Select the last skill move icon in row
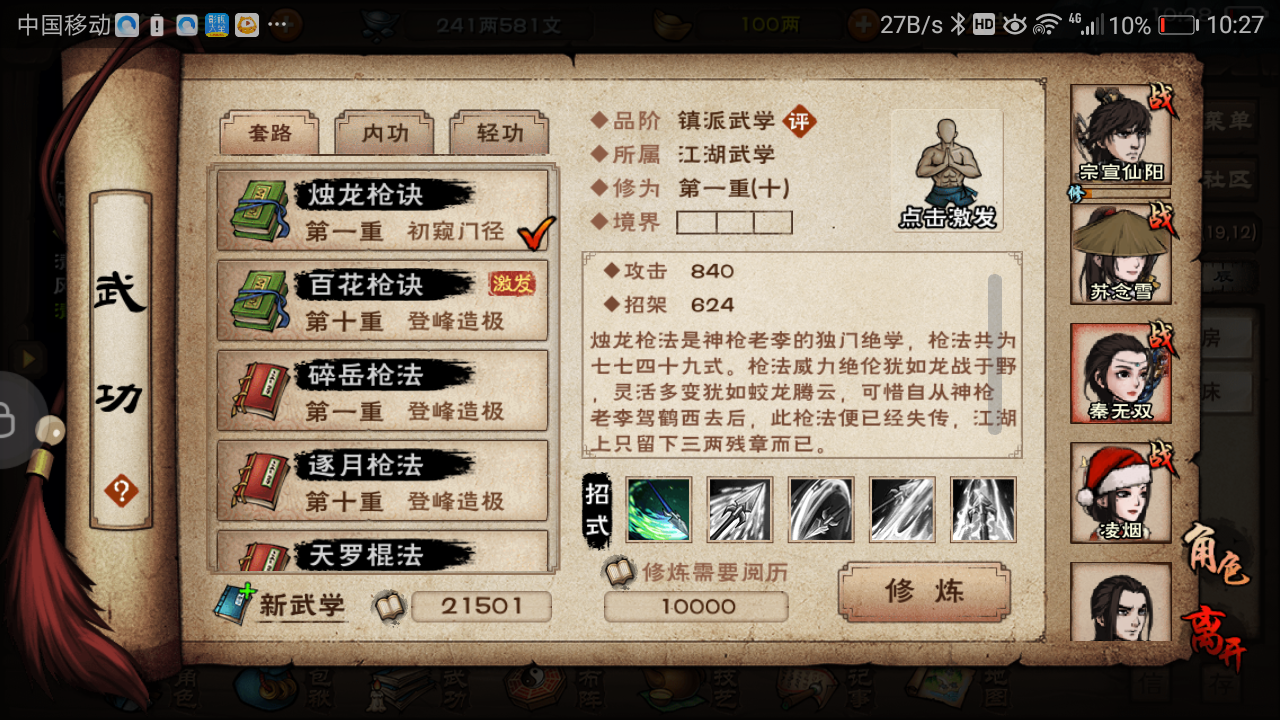Image resolution: width=1280 pixels, height=720 pixels. 983,510
